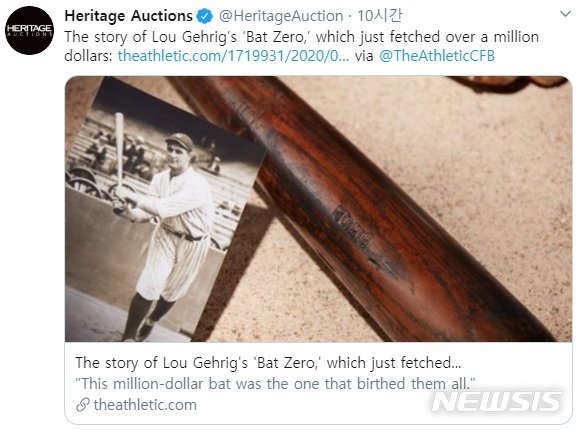Open the 10시간 timestamp link
Viewport: 582px width, 430px height.
[x=379, y=16]
